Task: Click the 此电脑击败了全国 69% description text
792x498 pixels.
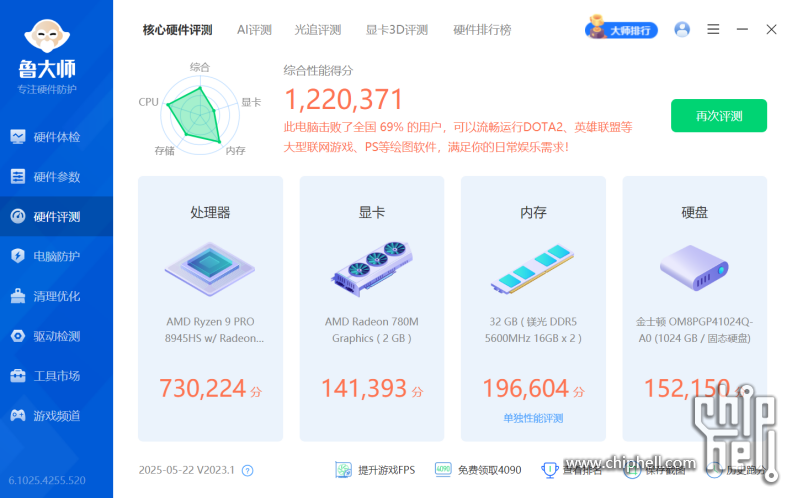Action: click(458, 137)
